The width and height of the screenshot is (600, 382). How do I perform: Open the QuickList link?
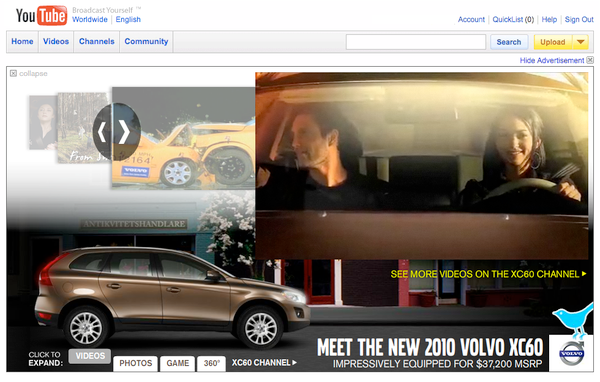(513, 20)
